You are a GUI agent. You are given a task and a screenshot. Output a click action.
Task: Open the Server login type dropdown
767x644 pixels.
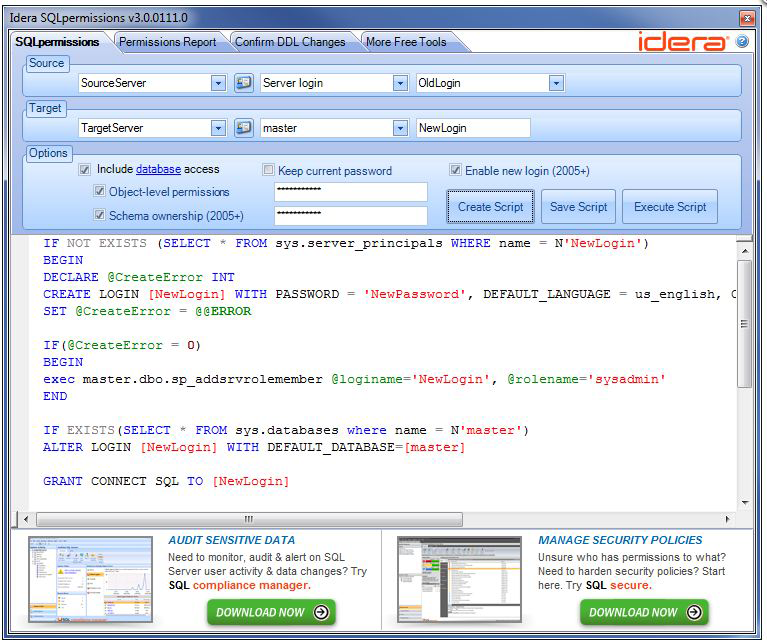click(x=400, y=83)
